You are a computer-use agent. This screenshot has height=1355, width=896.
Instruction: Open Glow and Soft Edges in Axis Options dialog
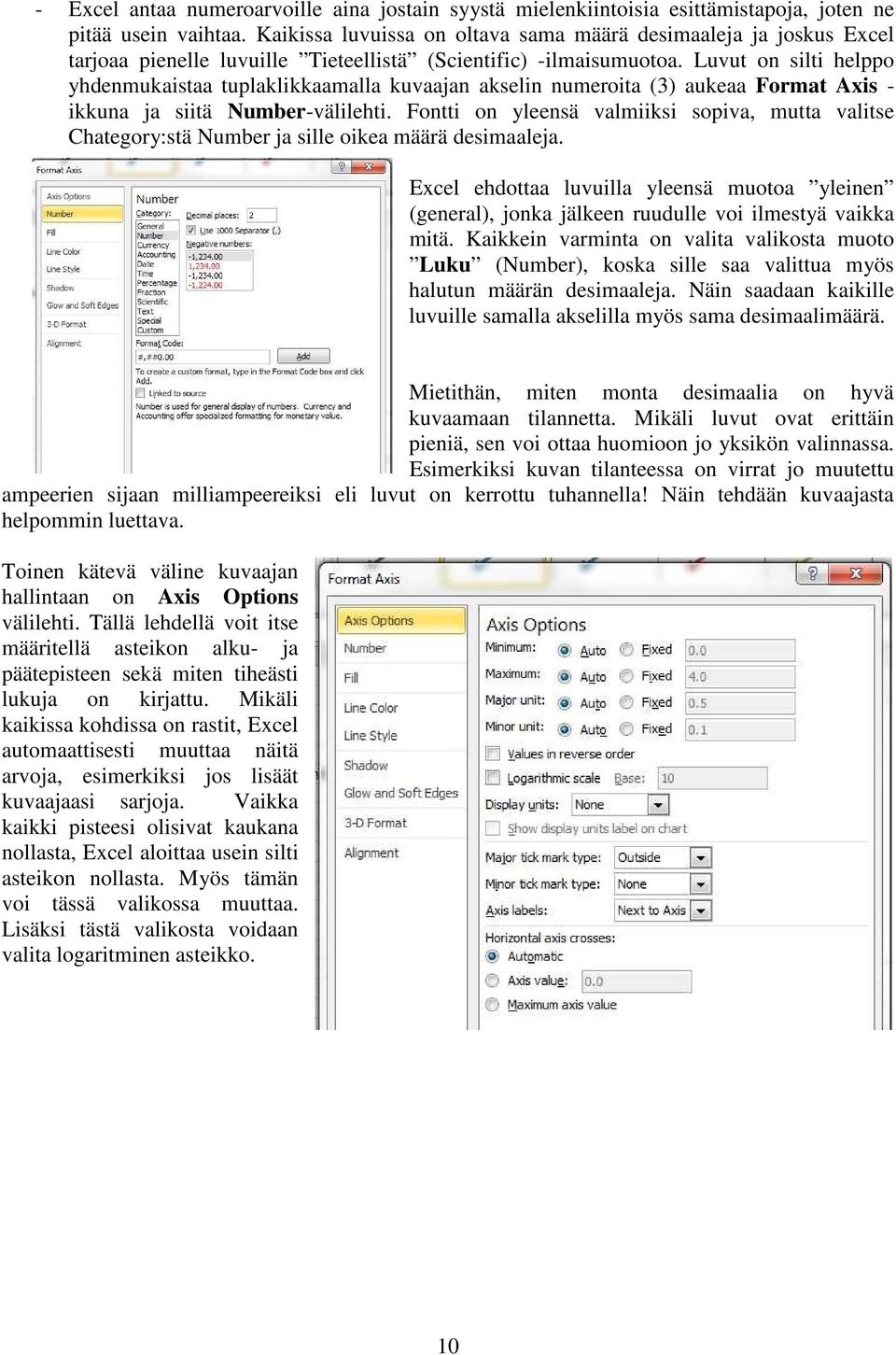(x=400, y=793)
